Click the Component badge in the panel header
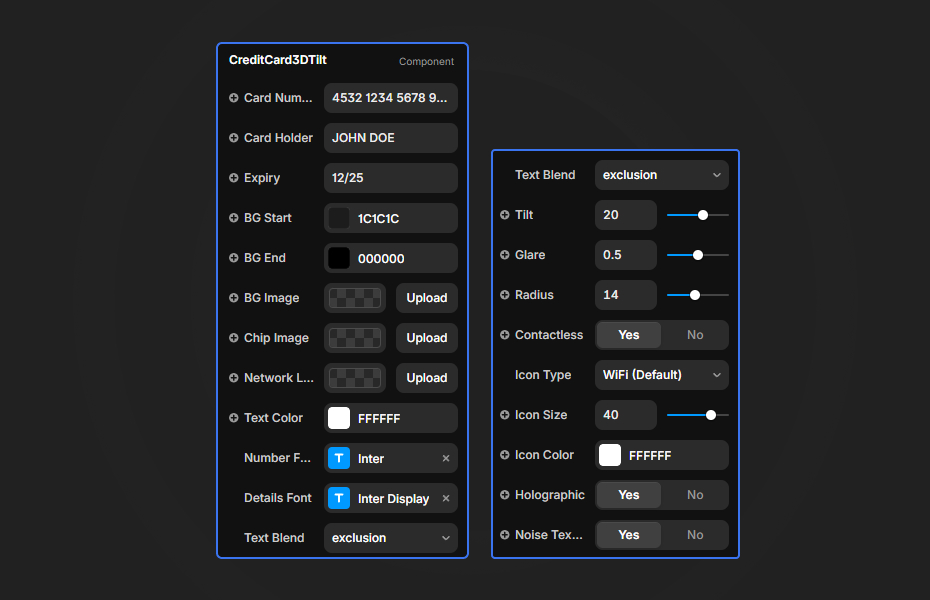This screenshot has width=930, height=600. pyautogui.click(x=426, y=61)
